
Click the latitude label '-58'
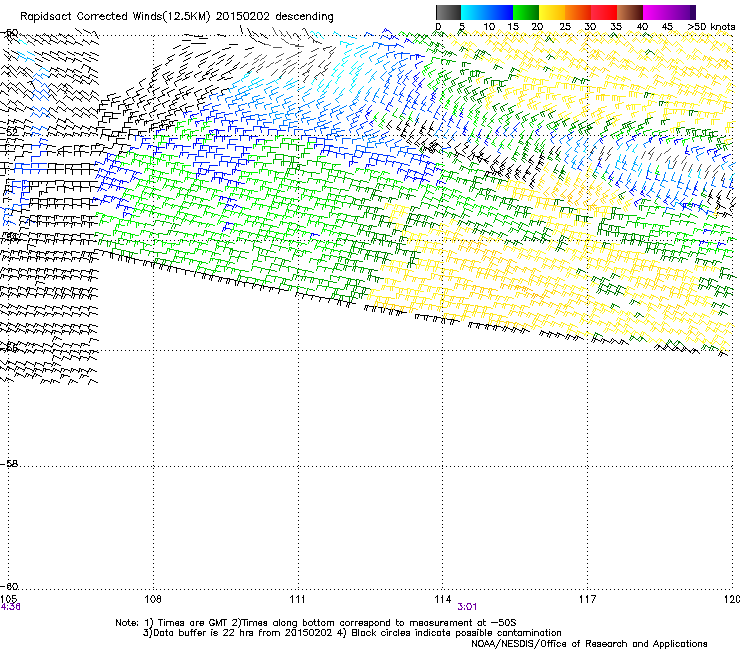9,464
